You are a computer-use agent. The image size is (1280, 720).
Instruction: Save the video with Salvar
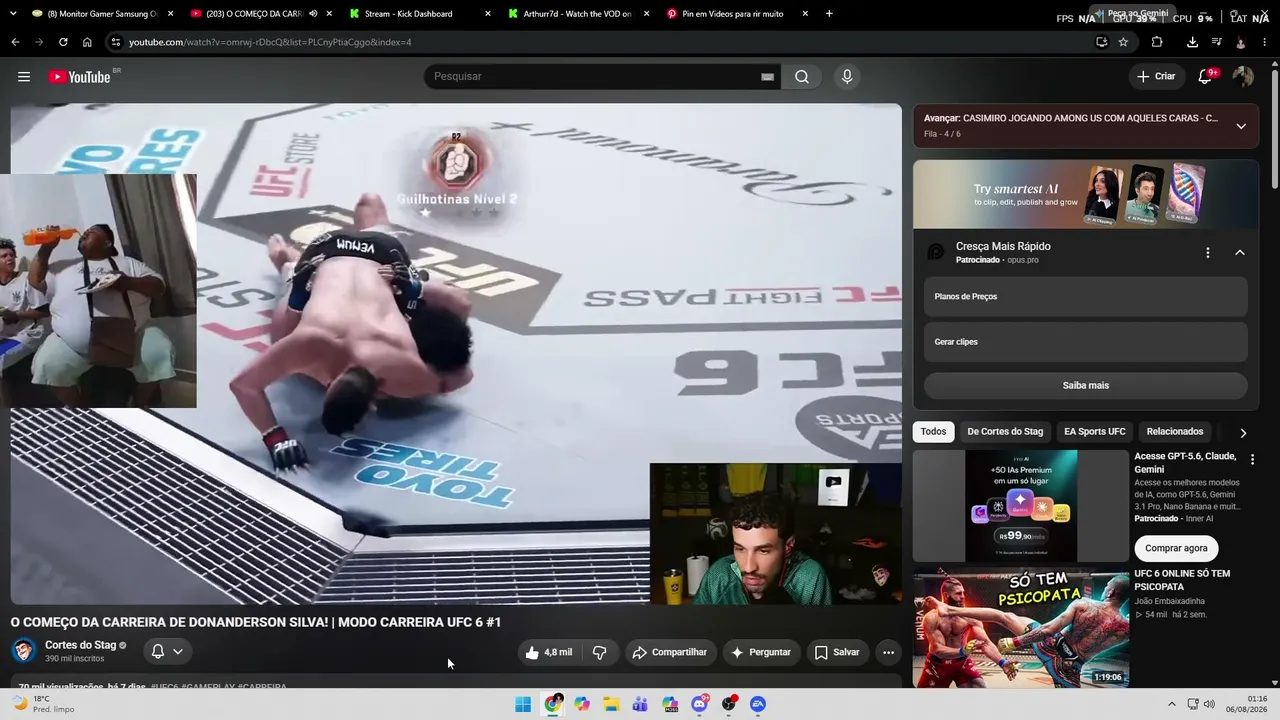pyautogui.click(x=837, y=652)
